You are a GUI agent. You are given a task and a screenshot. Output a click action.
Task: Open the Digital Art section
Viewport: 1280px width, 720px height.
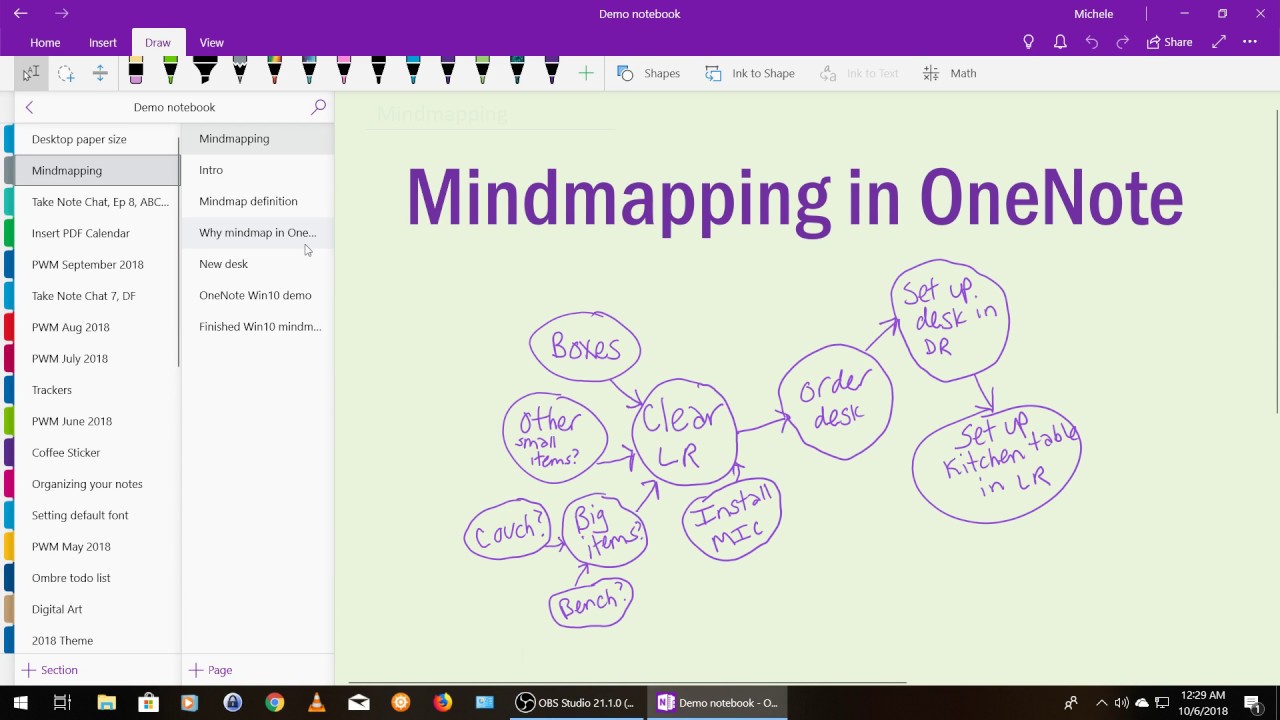coord(96,609)
